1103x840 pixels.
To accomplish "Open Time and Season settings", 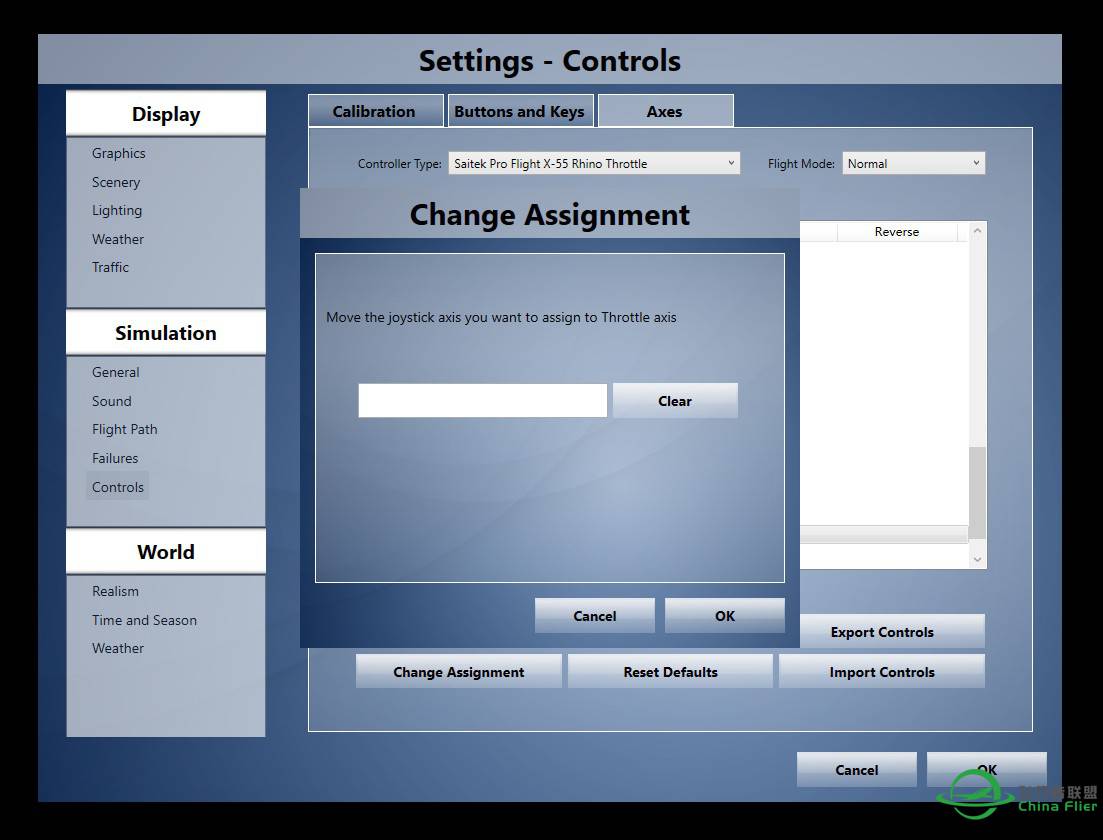I will click(x=144, y=620).
